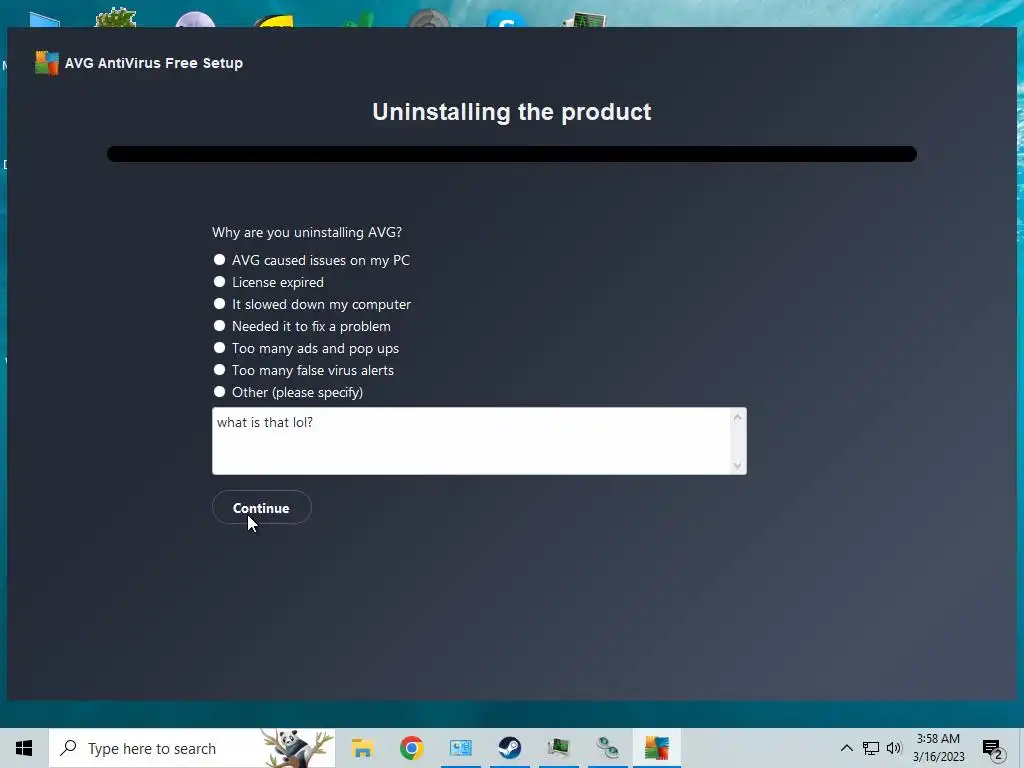Open the Windows Start menu
Screen dimensions: 1024x768
[x=24, y=748]
